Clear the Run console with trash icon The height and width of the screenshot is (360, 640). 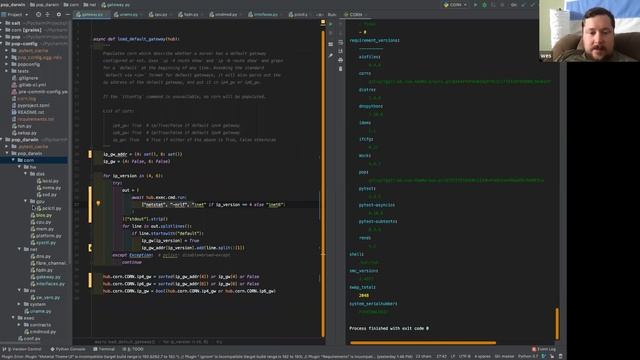click(x=340, y=69)
